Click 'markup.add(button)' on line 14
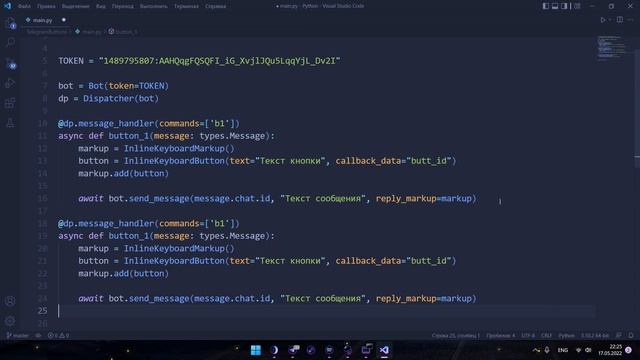Image resolution: width=640 pixels, height=360 pixels. (x=123, y=173)
